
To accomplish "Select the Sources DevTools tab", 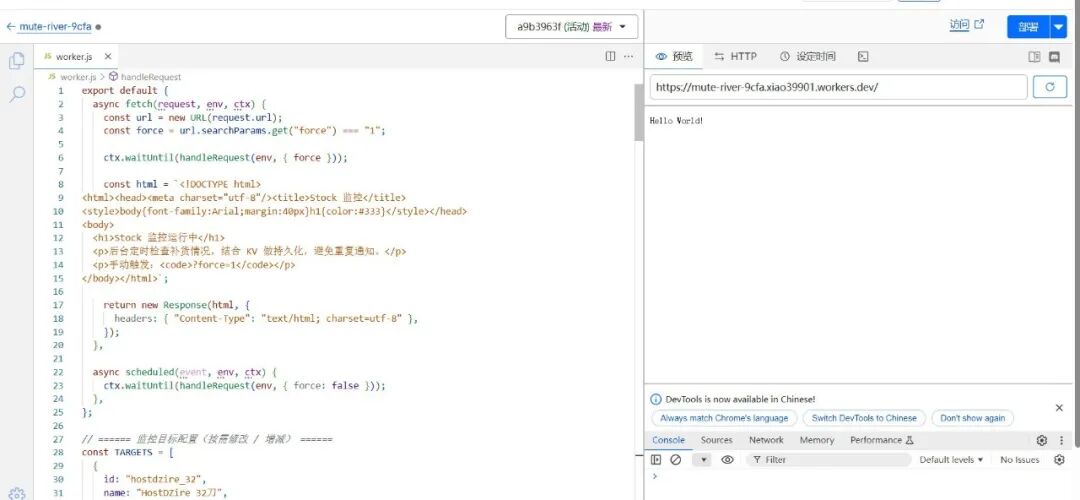I will [716, 440].
